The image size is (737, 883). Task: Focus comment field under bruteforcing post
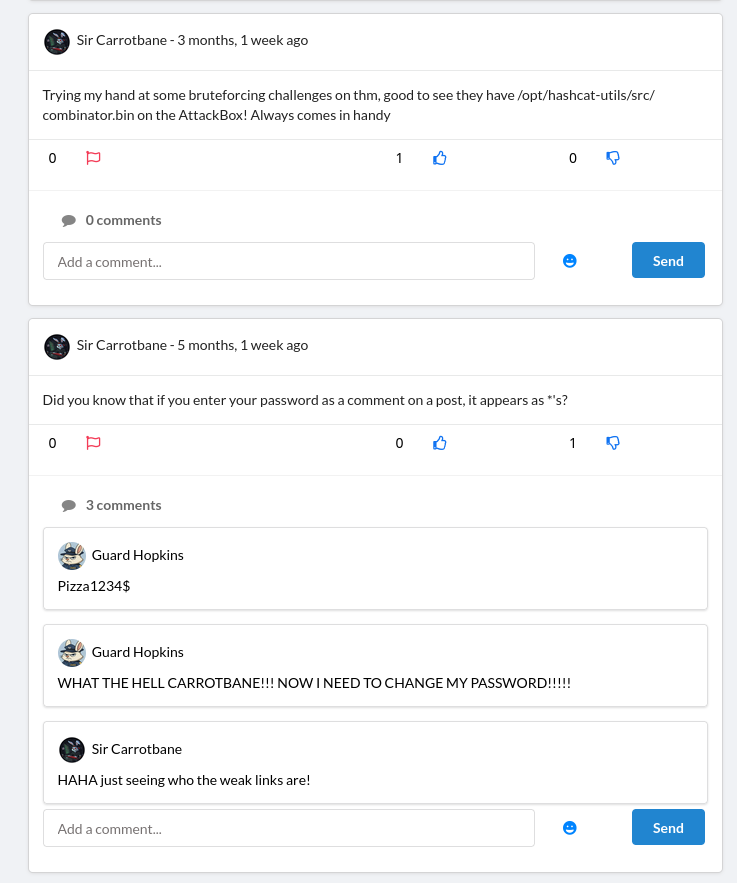coord(288,261)
